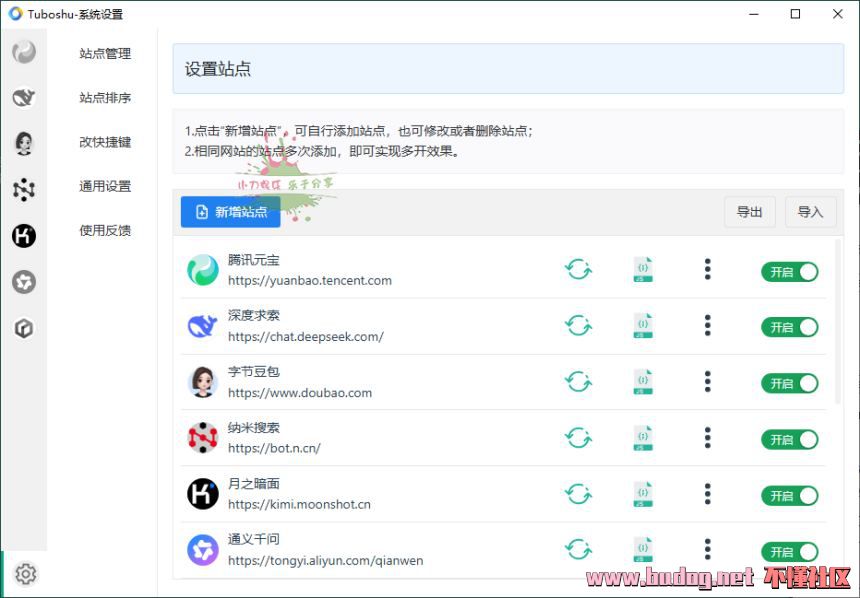Viewport: 860px width, 598px height.
Task: Open 通用设置 section
Action: coord(105,186)
